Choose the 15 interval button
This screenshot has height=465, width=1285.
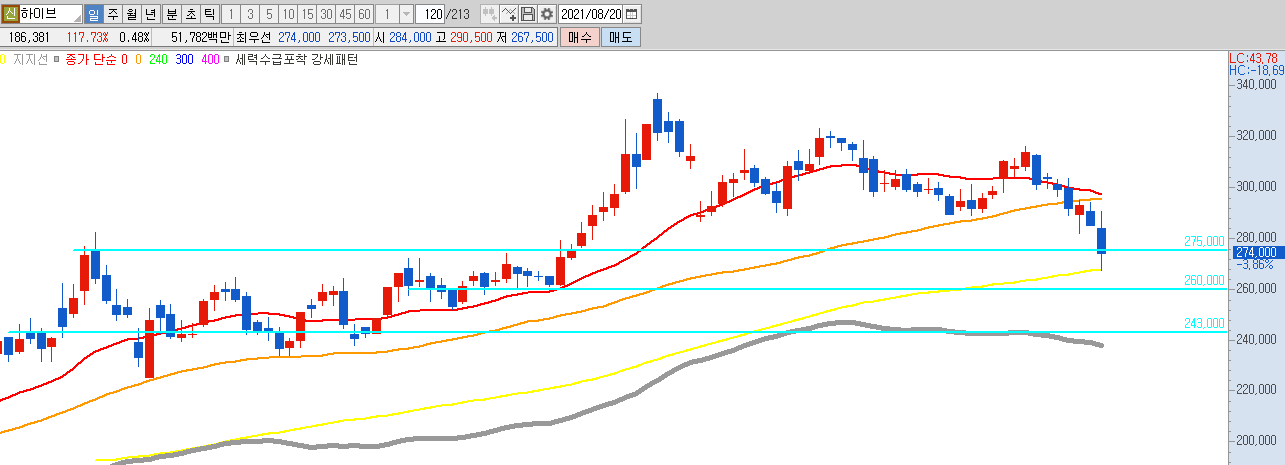click(x=307, y=14)
